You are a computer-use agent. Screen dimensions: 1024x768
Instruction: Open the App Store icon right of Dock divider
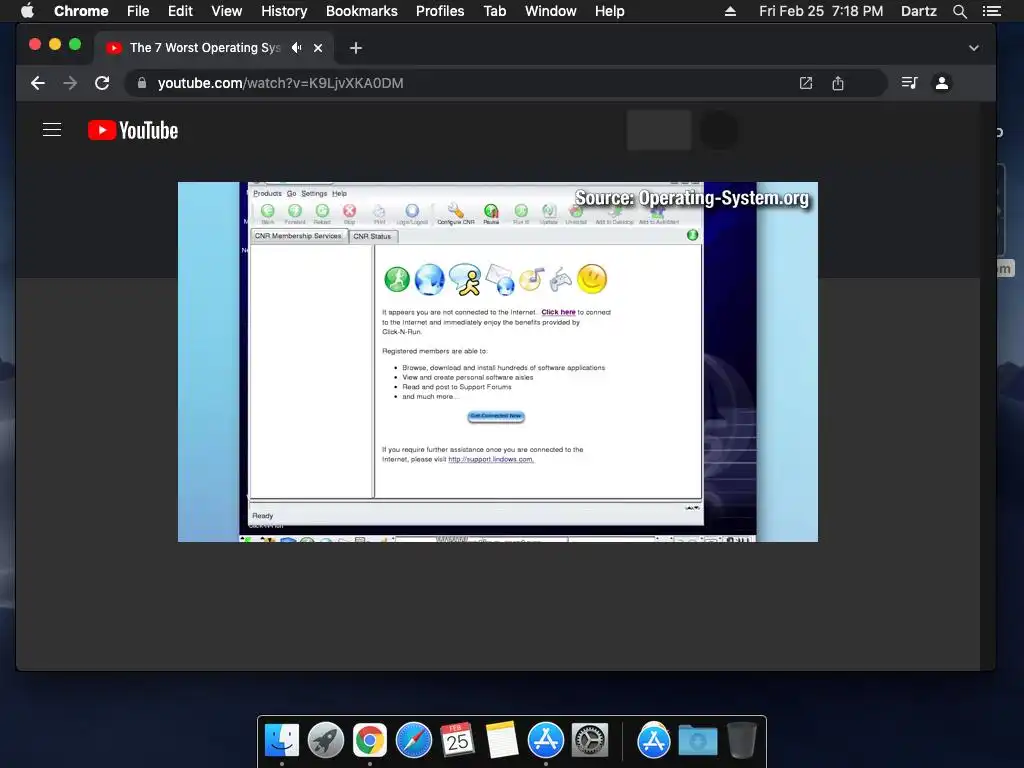654,740
